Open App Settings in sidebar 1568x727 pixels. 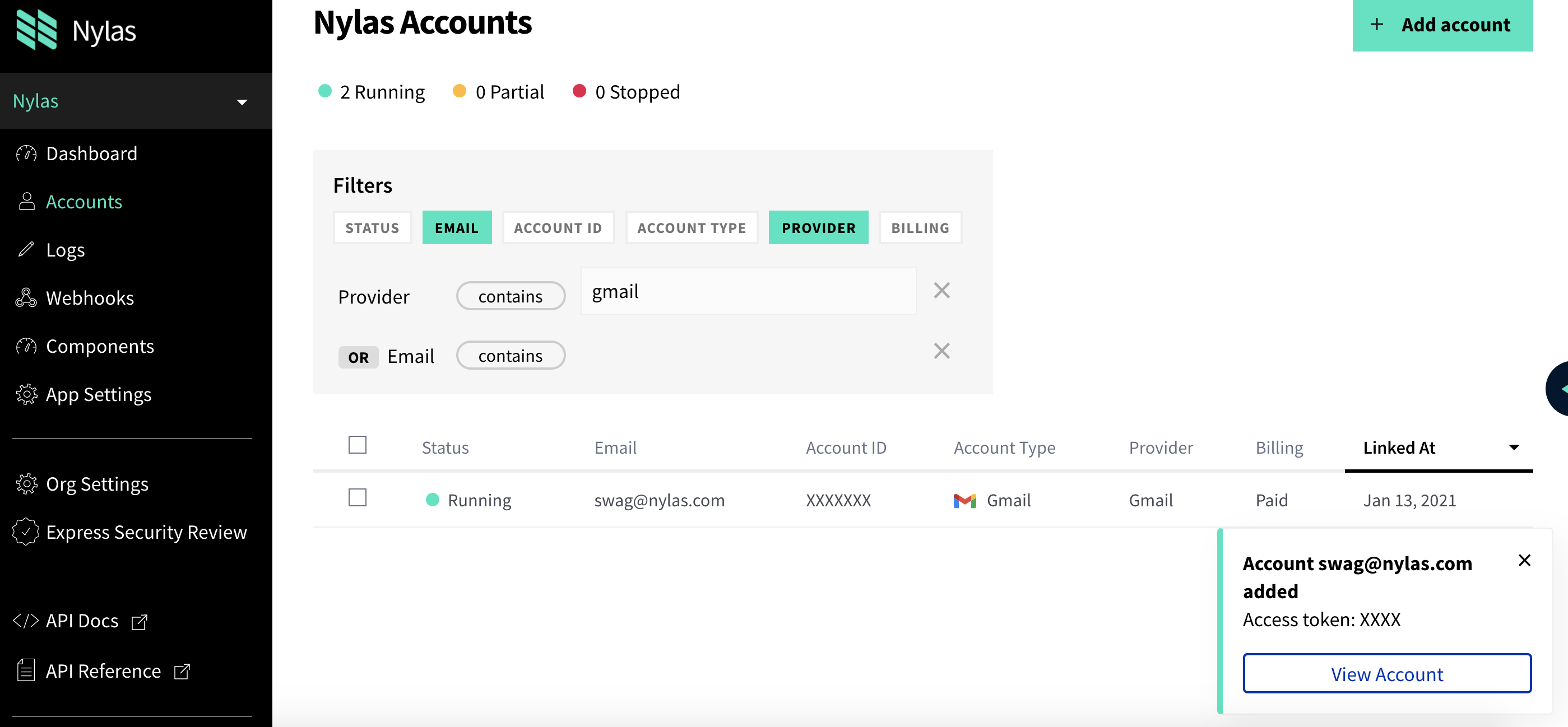99,395
